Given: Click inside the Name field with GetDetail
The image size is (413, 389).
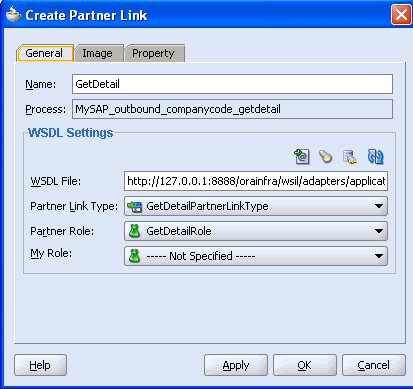Looking at the screenshot, I should pyautogui.click(x=232, y=84).
